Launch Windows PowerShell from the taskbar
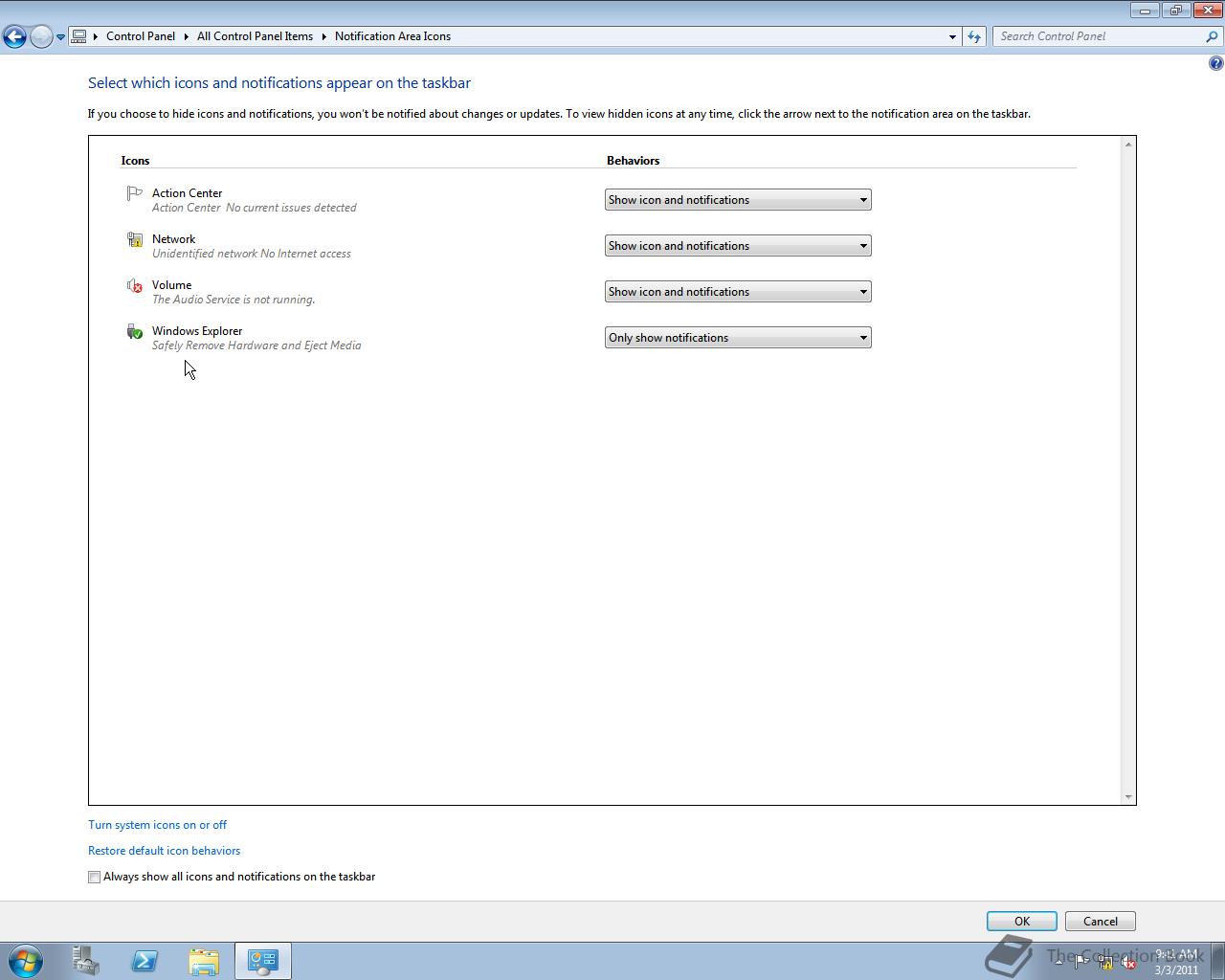The width and height of the screenshot is (1225, 980). (145, 961)
